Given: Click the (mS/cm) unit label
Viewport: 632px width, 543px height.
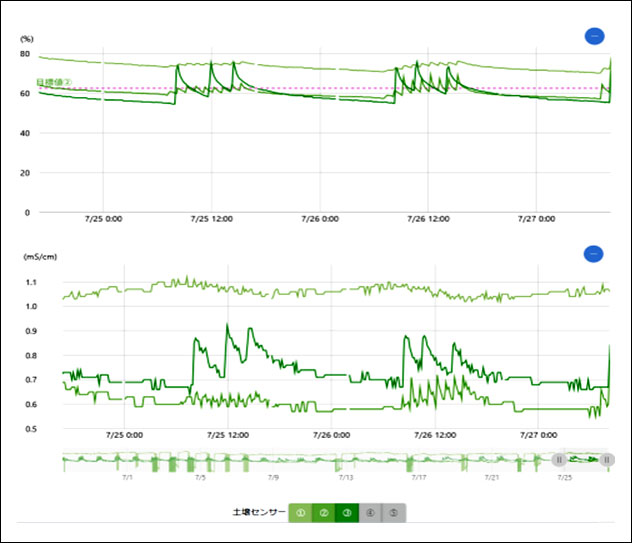Looking at the screenshot, I should (x=40, y=257).
